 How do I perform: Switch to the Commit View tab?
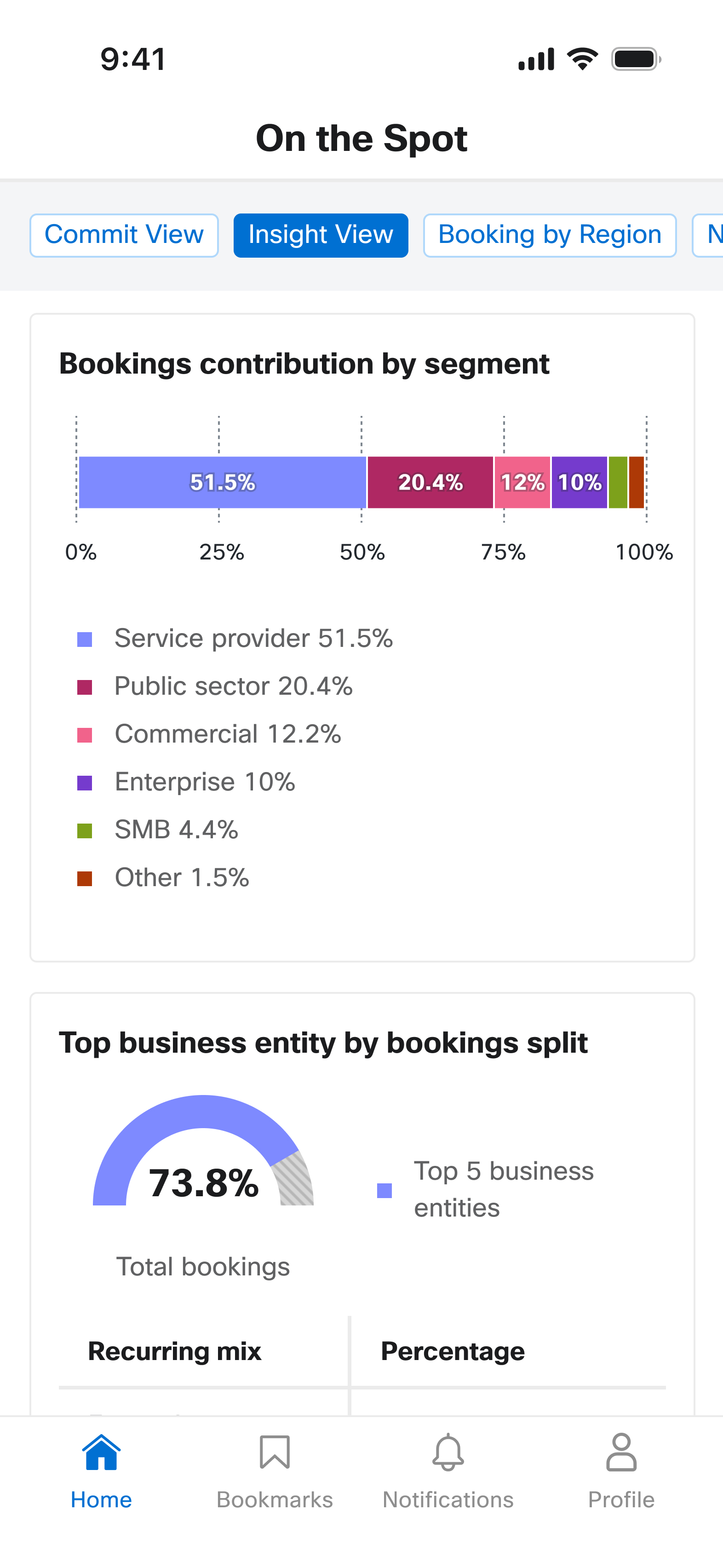point(124,235)
